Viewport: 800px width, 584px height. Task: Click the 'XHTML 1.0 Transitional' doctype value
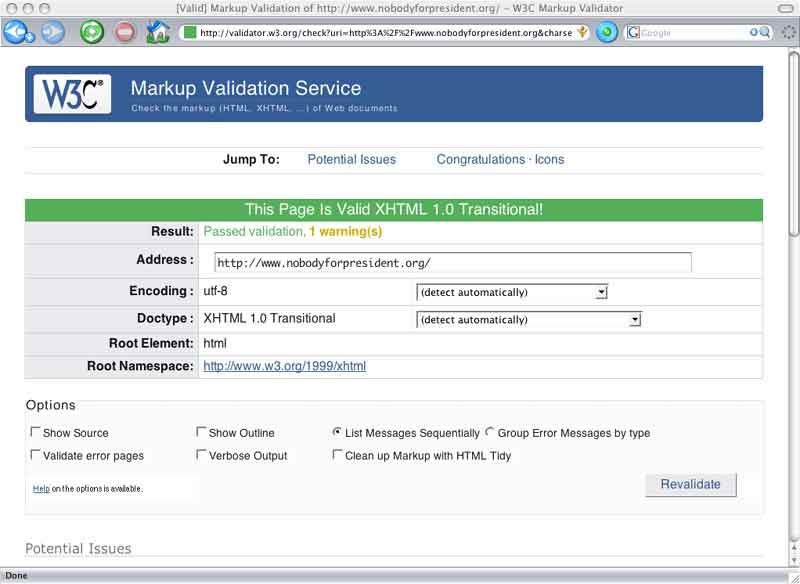[x=269, y=318]
